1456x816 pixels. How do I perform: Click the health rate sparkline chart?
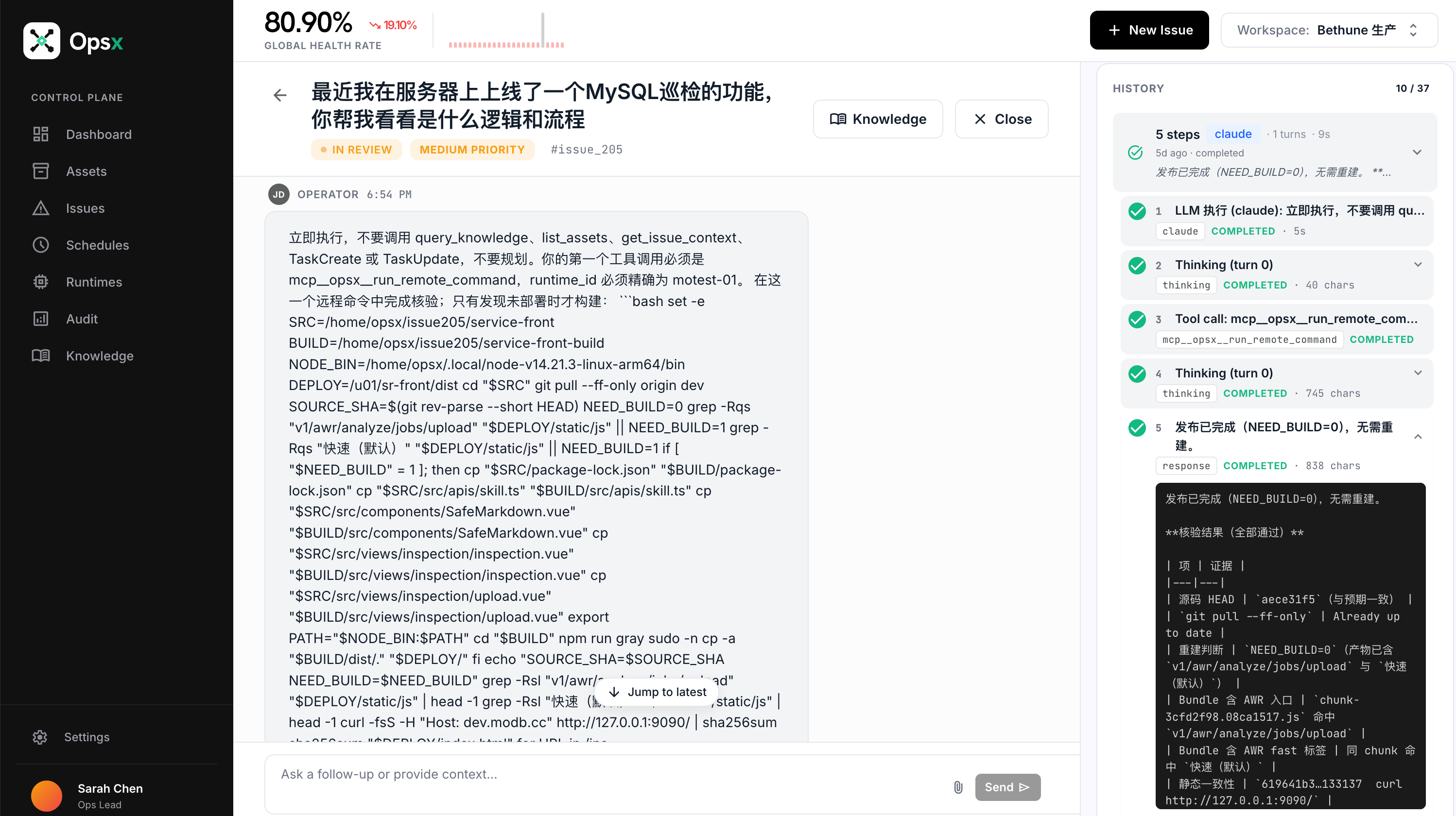point(506,31)
